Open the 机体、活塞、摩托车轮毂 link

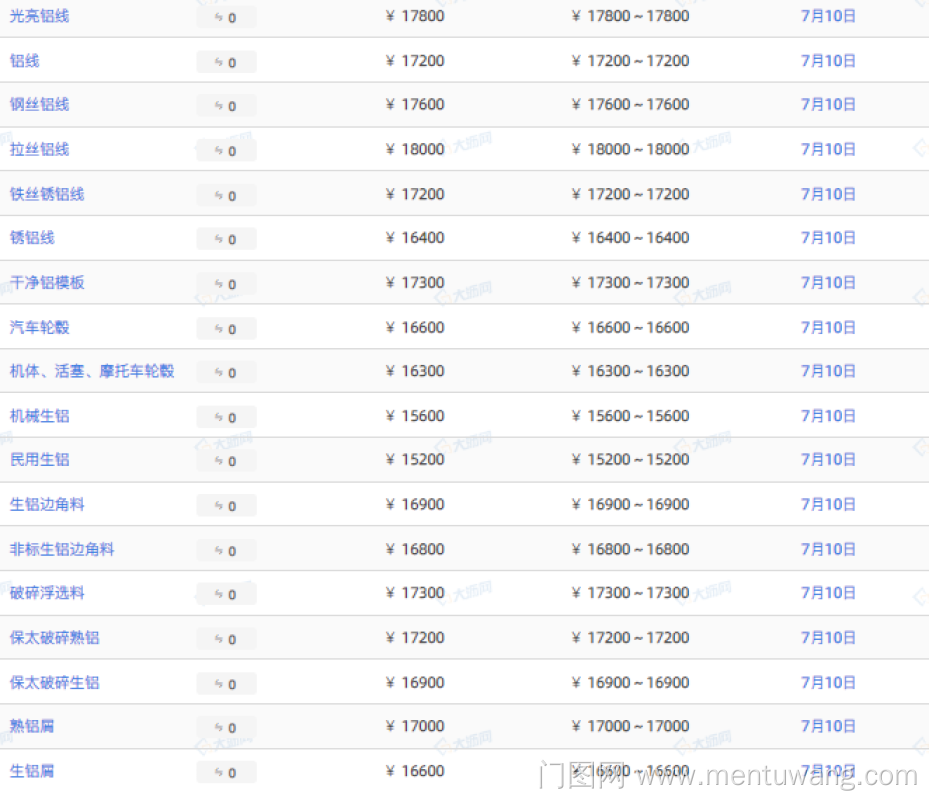[92, 371]
